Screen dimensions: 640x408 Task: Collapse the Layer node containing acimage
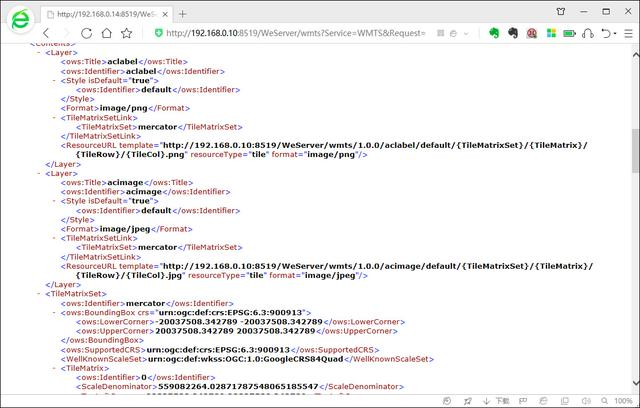[39, 173]
